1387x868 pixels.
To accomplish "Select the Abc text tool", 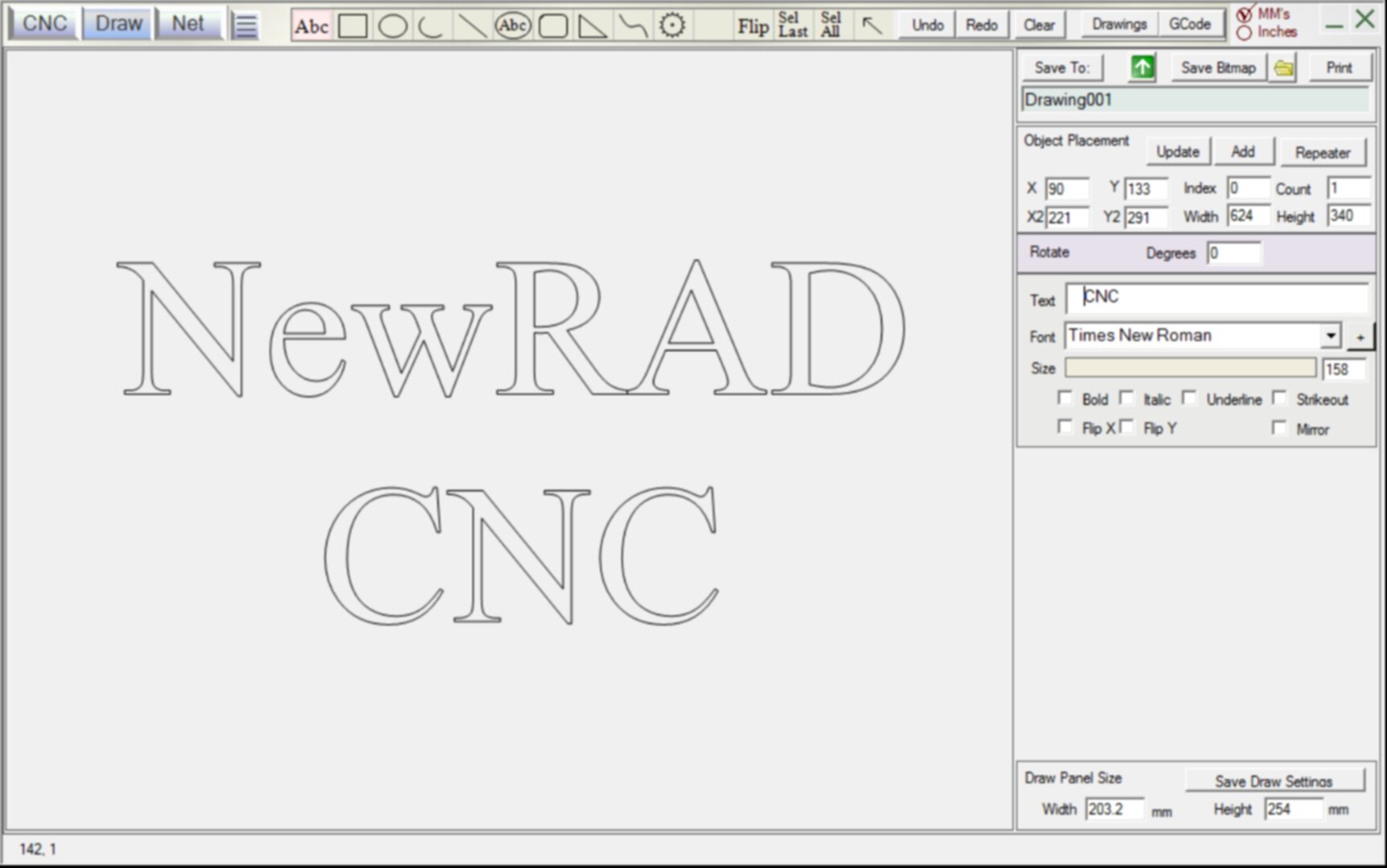I will coord(311,27).
